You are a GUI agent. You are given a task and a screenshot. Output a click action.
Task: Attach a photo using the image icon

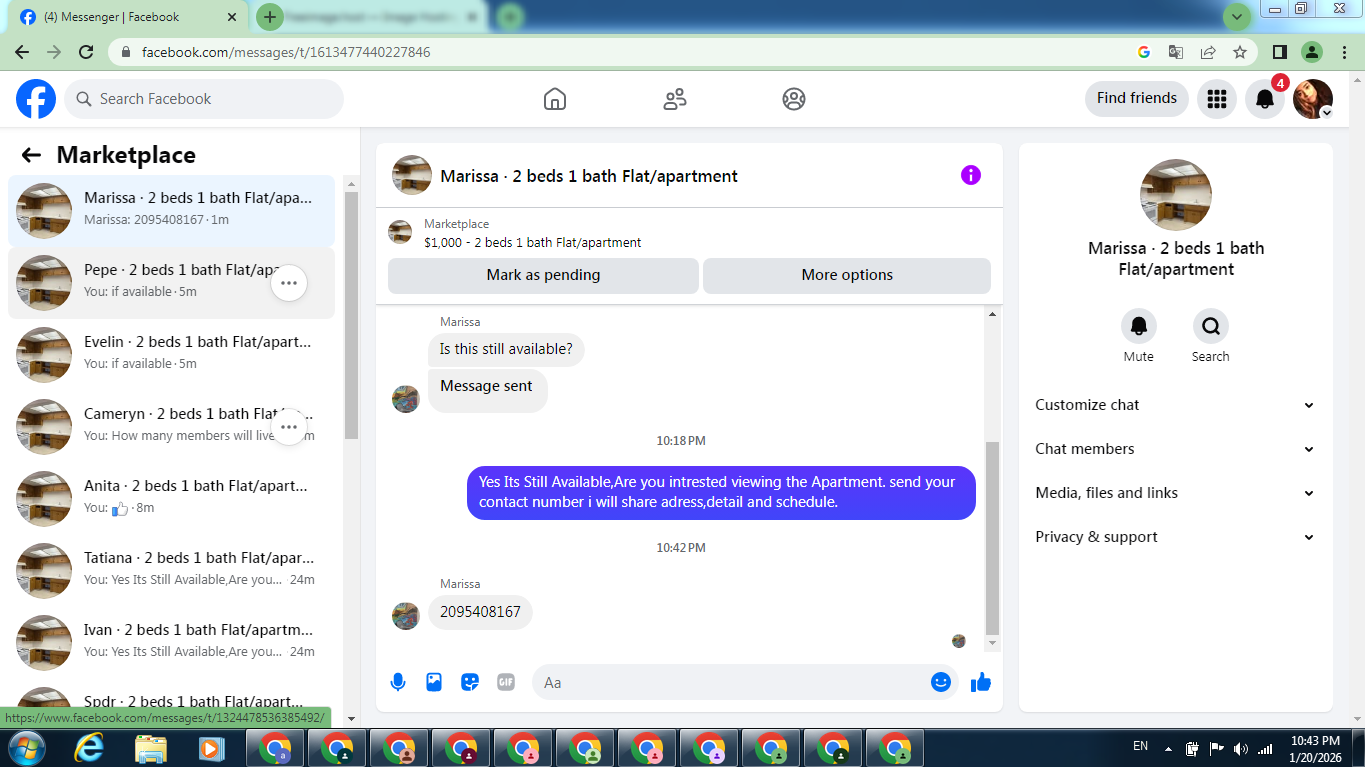click(x=434, y=682)
